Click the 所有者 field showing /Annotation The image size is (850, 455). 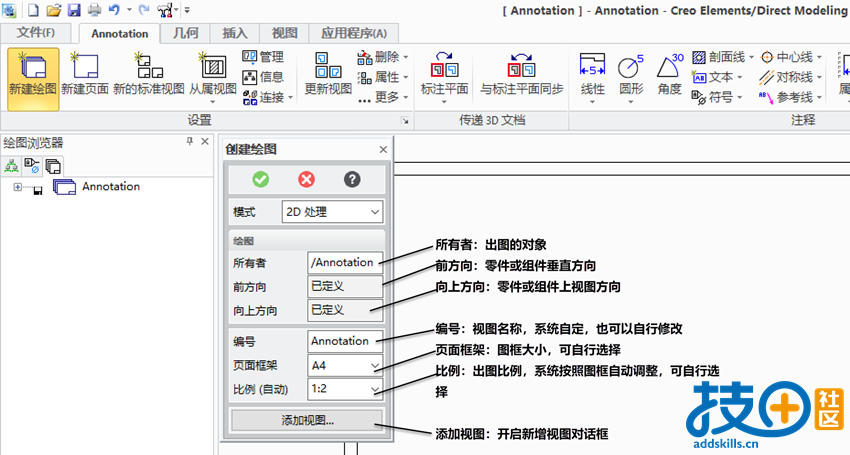pyautogui.click(x=345, y=262)
